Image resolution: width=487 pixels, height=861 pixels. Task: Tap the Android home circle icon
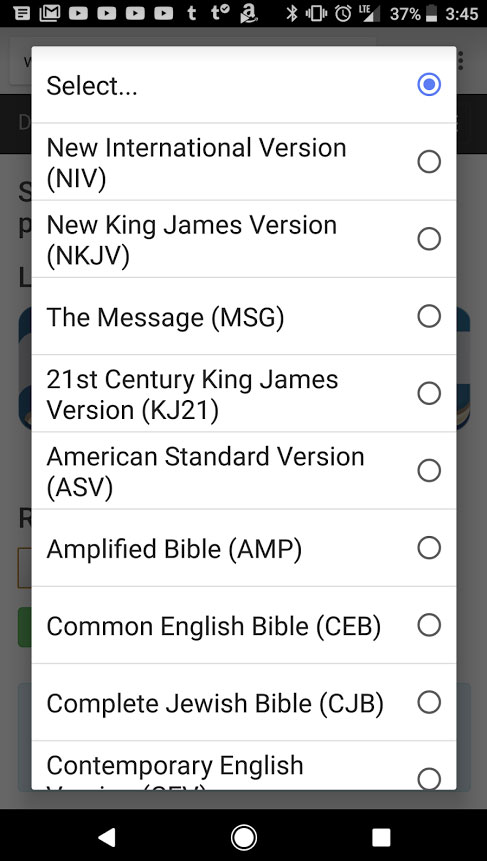pos(244,837)
